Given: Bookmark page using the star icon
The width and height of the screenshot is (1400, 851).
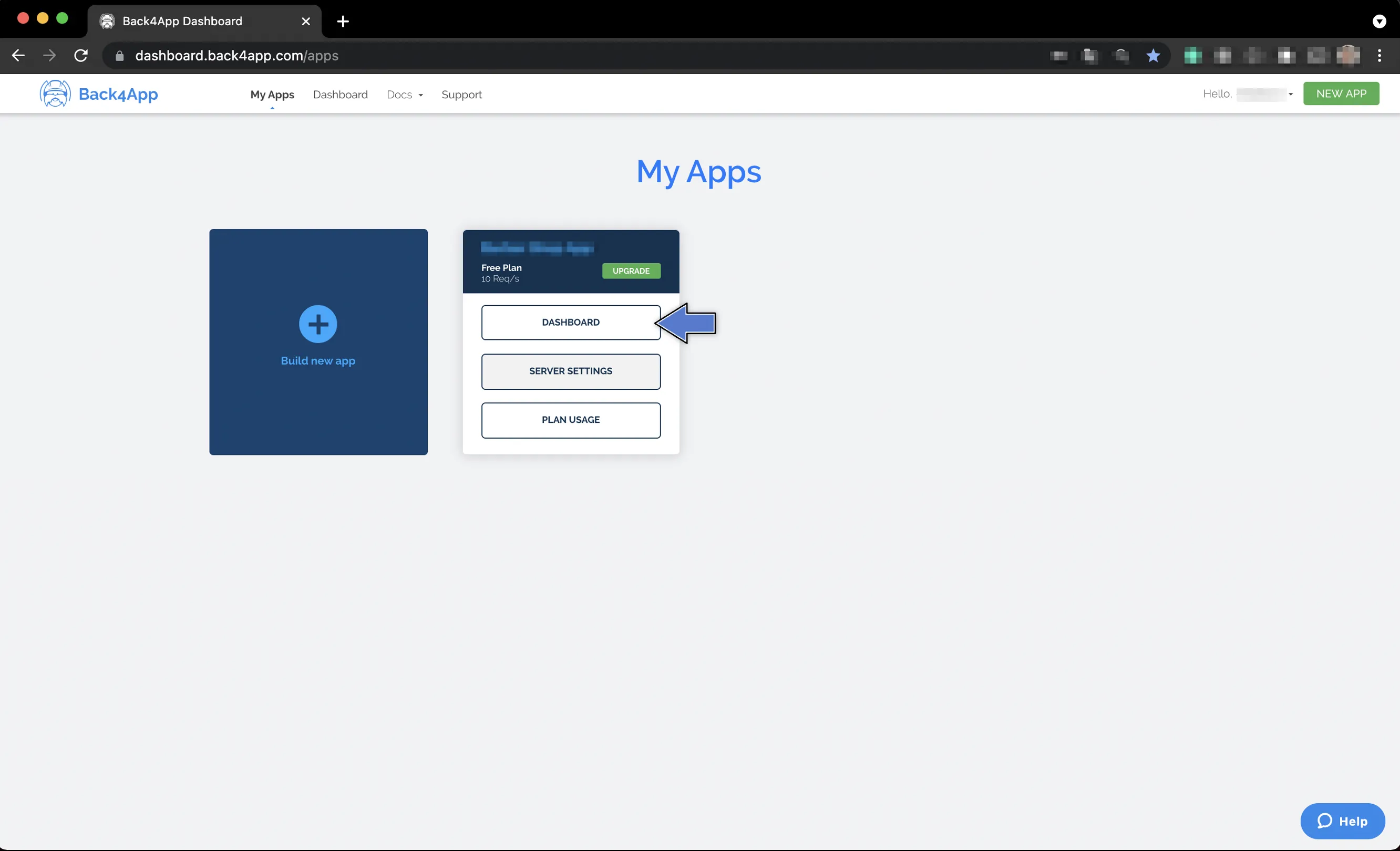Looking at the screenshot, I should coord(1153,56).
